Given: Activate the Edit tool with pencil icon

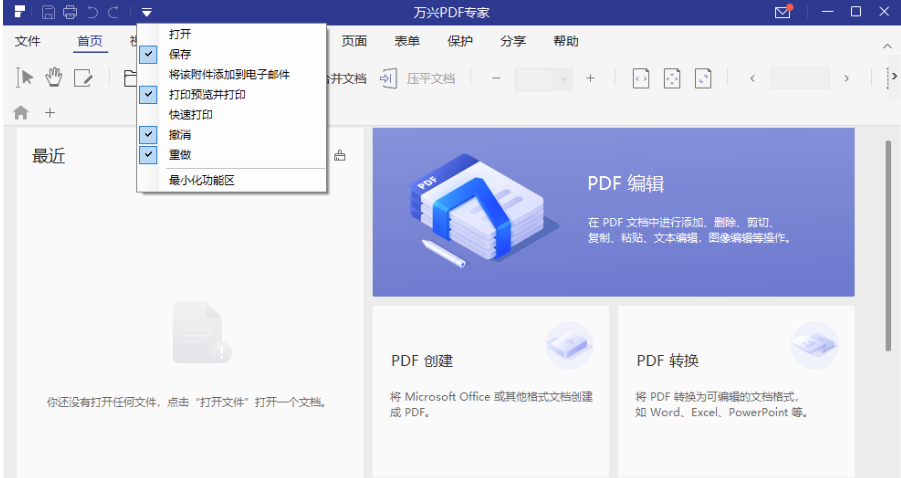Looking at the screenshot, I should (x=83, y=78).
